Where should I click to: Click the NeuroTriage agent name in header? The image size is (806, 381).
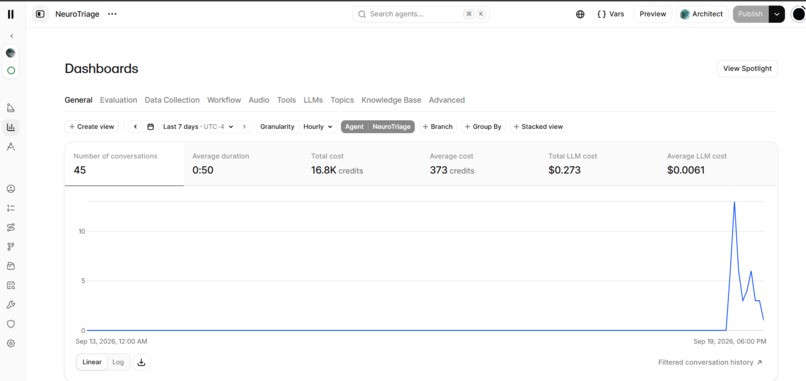(77, 14)
